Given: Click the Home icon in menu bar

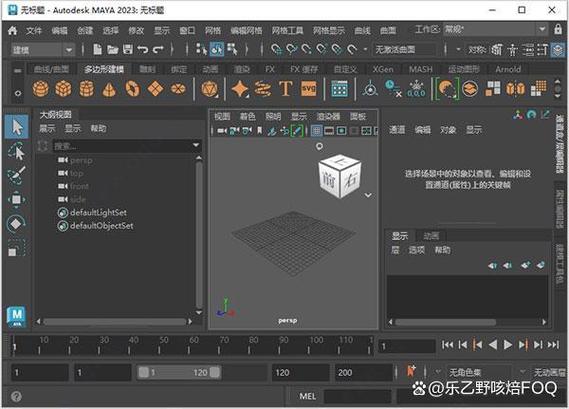Looking at the screenshot, I should click(12, 30).
